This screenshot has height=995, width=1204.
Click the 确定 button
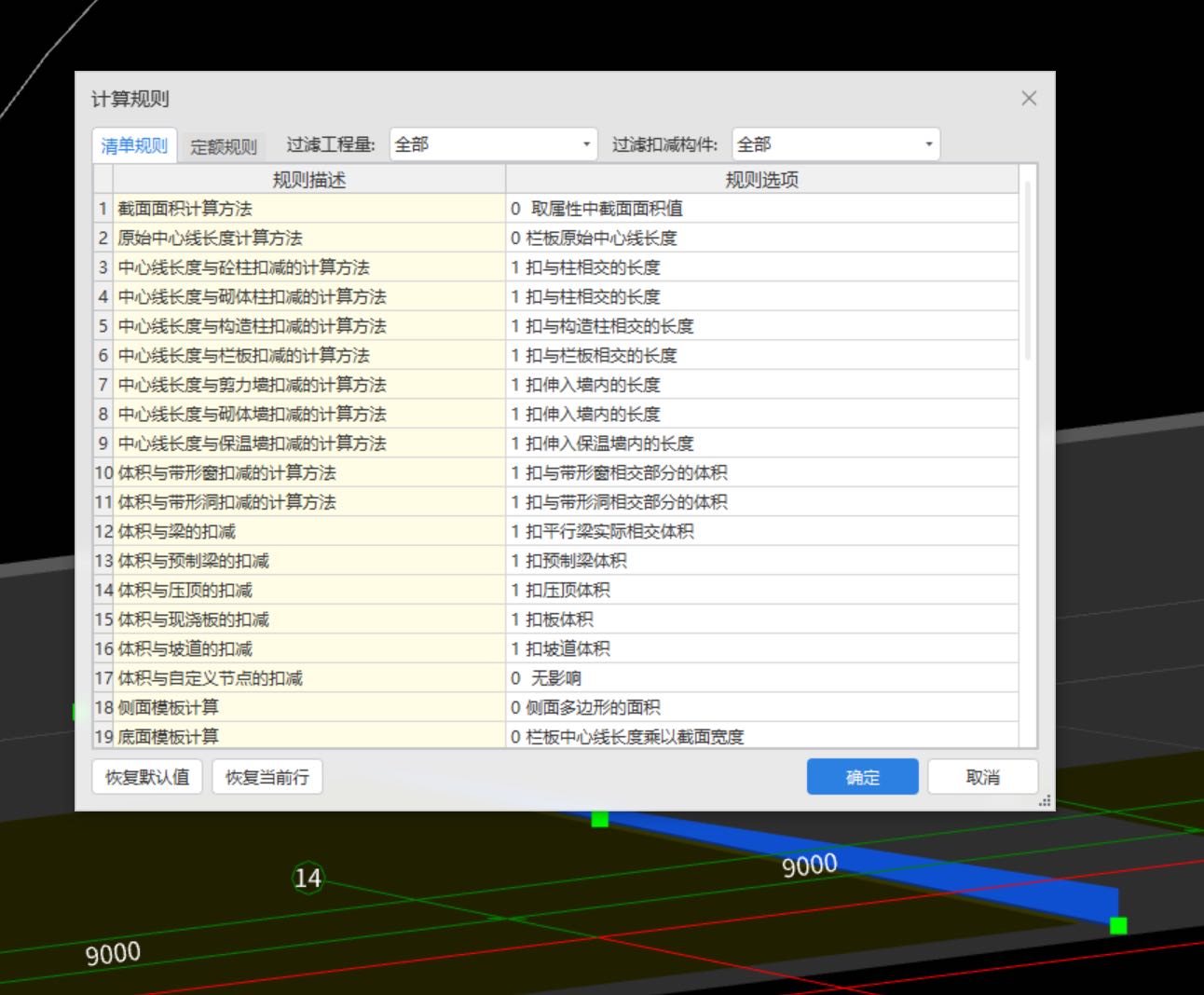tap(863, 777)
